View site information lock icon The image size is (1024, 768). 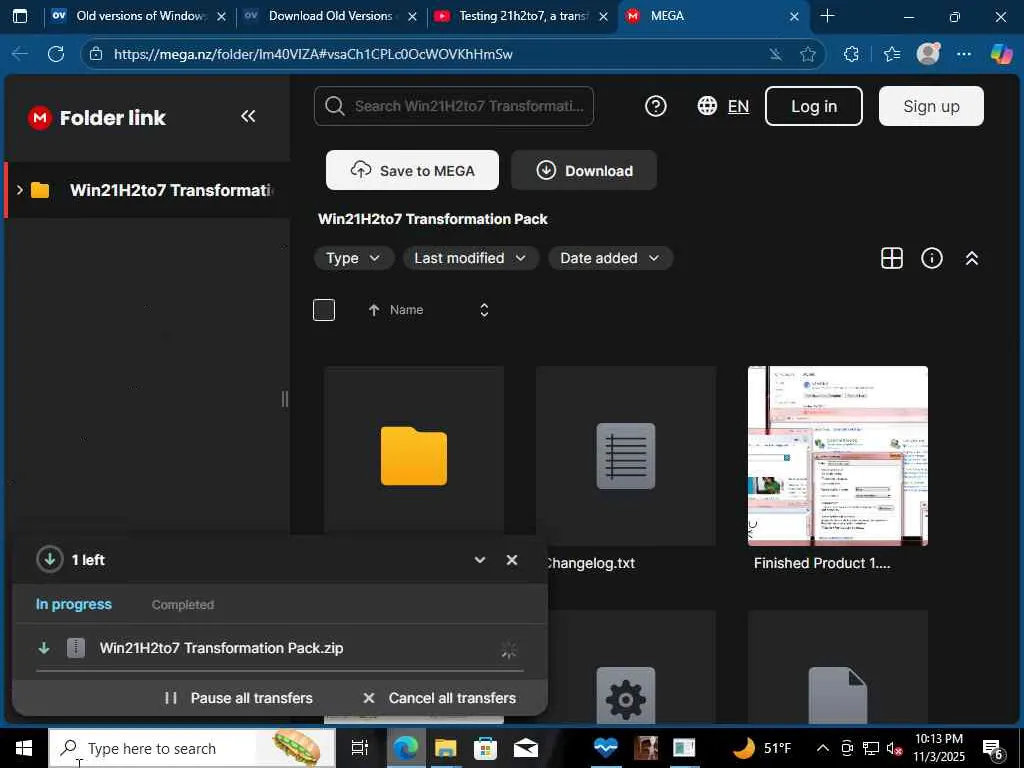coord(96,54)
